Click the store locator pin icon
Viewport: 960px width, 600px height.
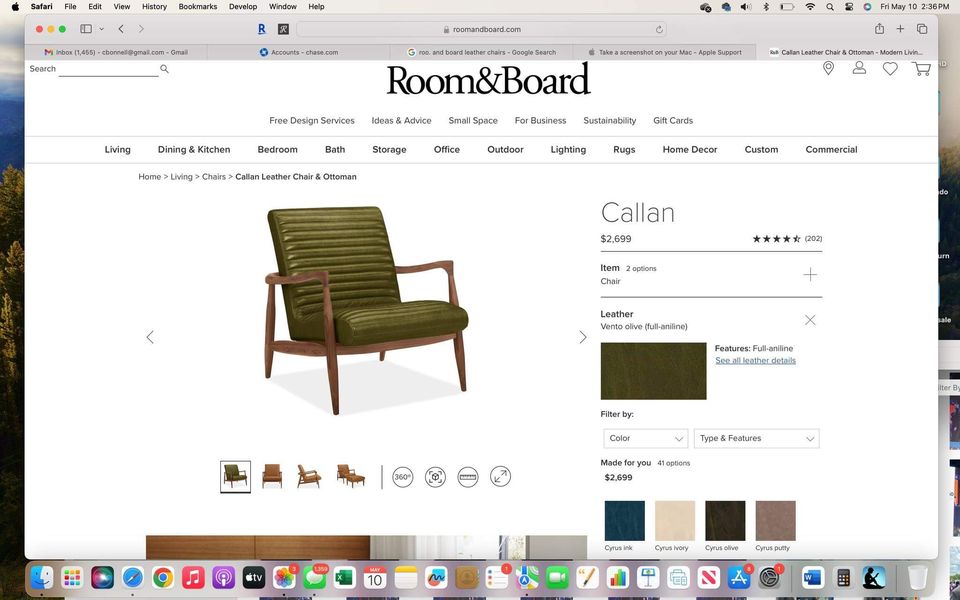click(x=828, y=68)
